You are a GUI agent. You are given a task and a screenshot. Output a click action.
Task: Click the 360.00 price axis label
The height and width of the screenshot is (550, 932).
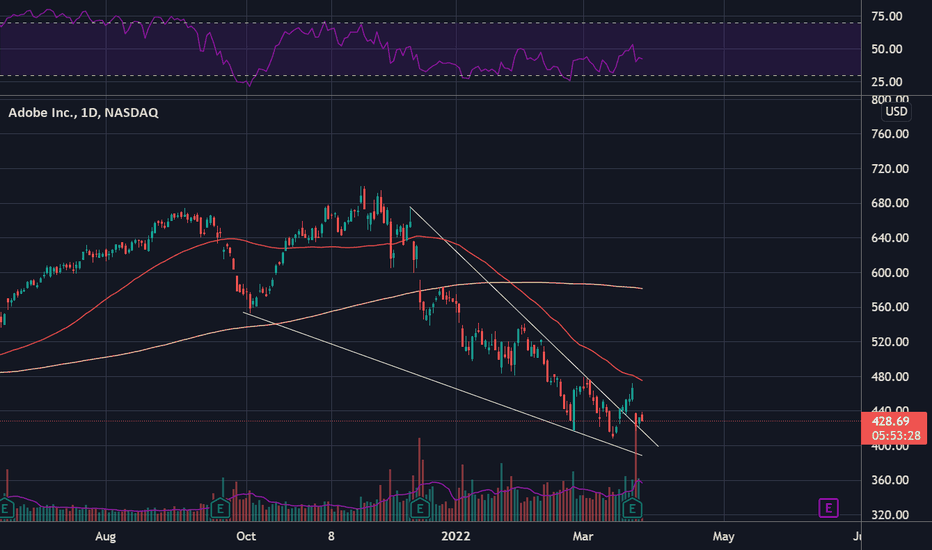890,480
